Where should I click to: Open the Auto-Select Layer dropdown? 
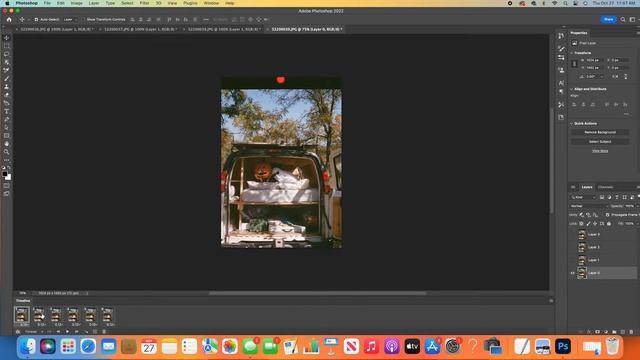click(x=69, y=19)
